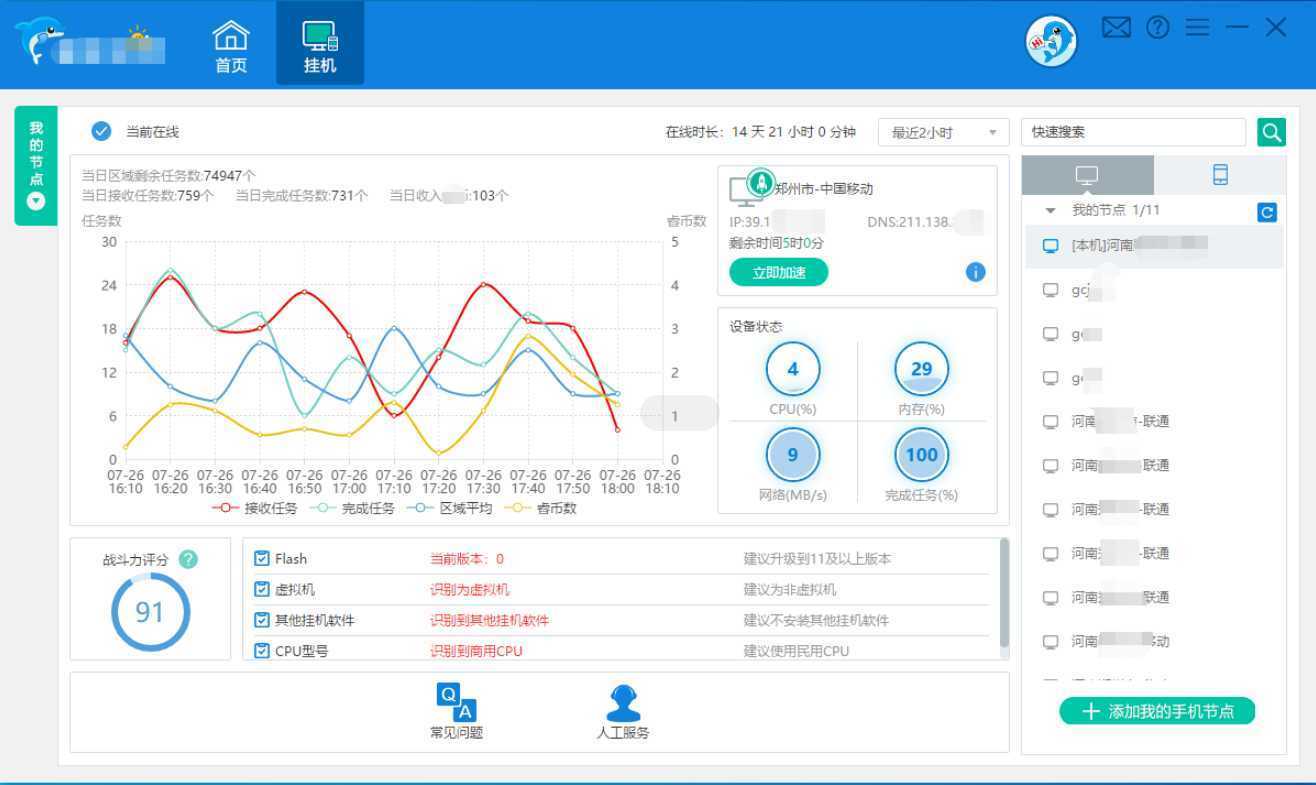Collapse the 我的节点 tree list
This screenshot has height=785, width=1316.
(1050, 211)
